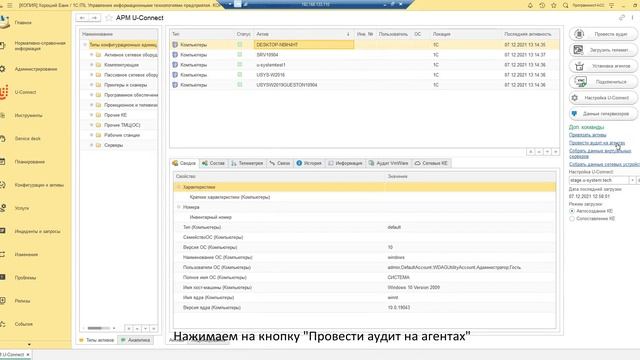
Task: Add APM U-Connect to favorites star
Action: [109, 18]
